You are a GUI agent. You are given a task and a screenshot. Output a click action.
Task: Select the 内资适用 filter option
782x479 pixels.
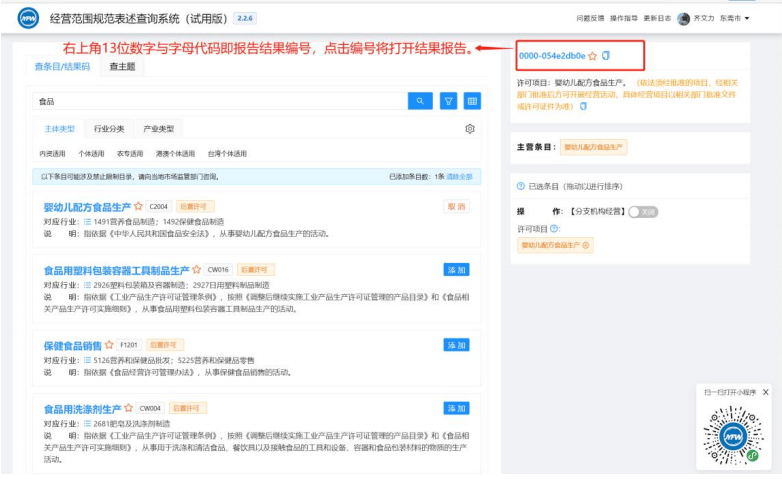coord(52,154)
